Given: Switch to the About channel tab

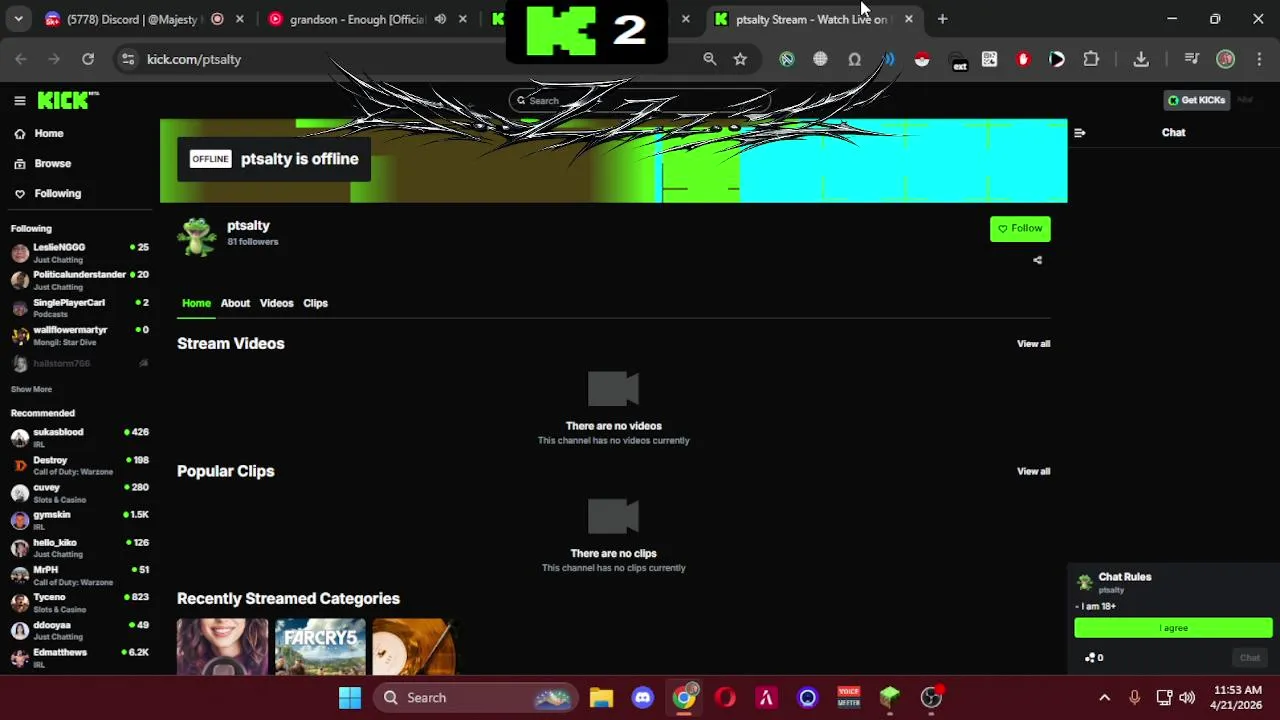Looking at the screenshot, I should (x=235, y=303).
